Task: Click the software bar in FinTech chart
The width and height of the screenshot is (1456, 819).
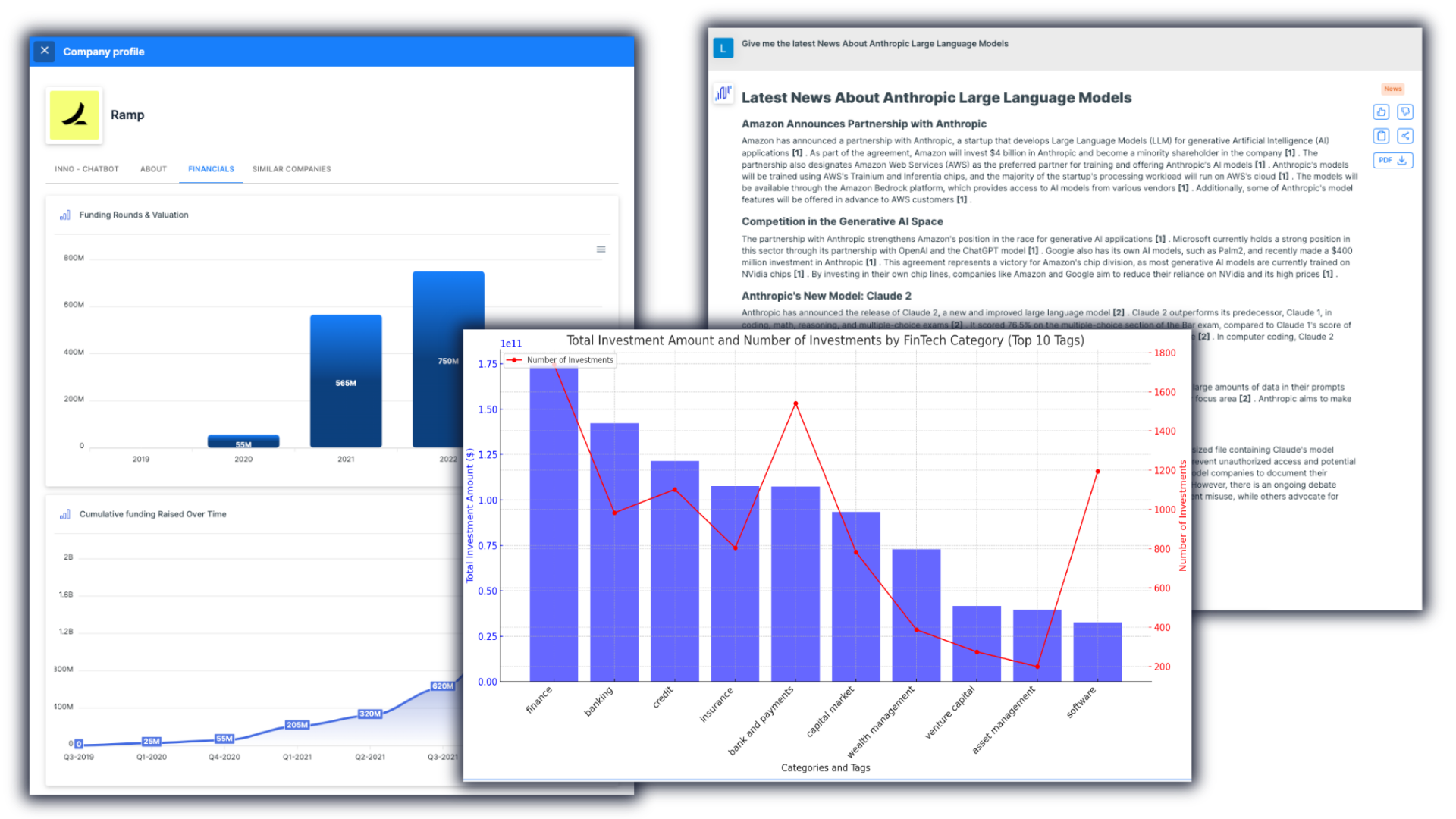Action: pos(1098,652)
